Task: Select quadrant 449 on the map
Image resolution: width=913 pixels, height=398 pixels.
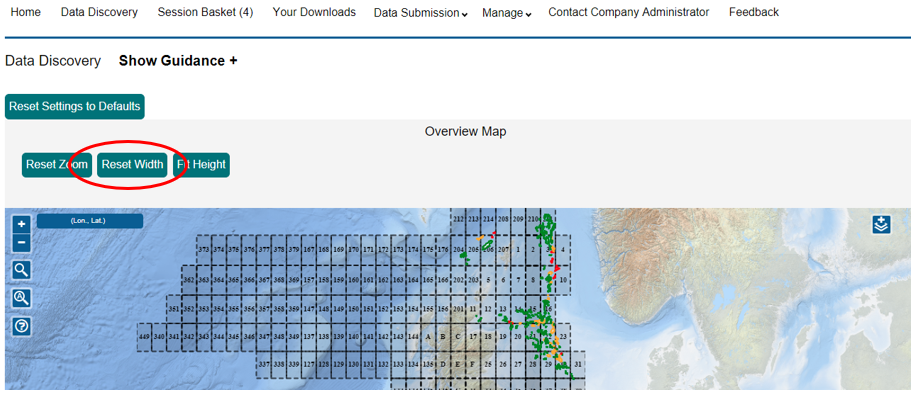Action: tap(144, 337)
